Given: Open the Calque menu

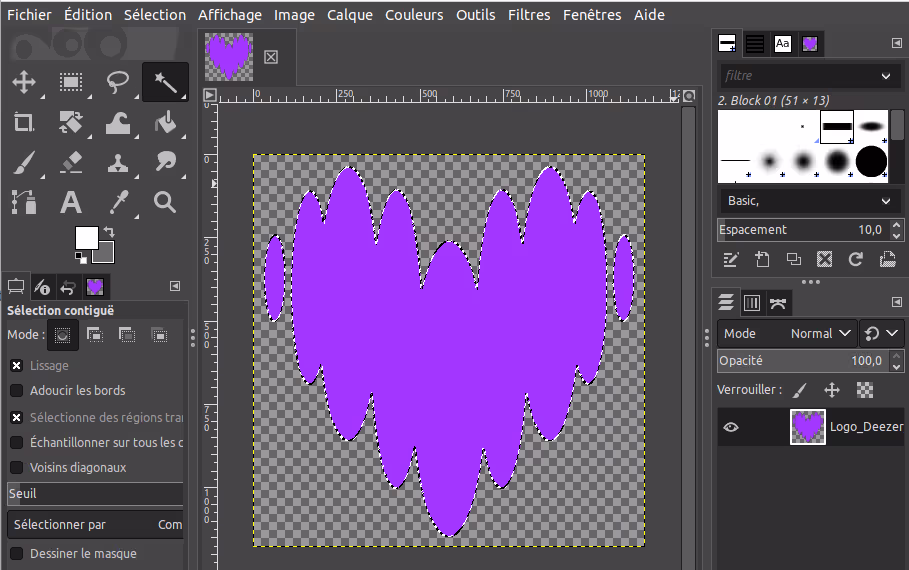Looking at the screenshot, I should (x=350, y=15).
